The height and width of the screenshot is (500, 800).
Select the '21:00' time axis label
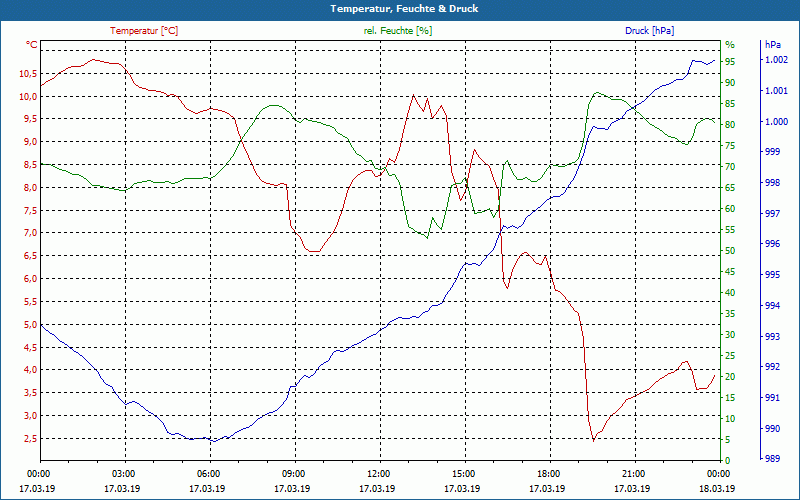[633, 474]
